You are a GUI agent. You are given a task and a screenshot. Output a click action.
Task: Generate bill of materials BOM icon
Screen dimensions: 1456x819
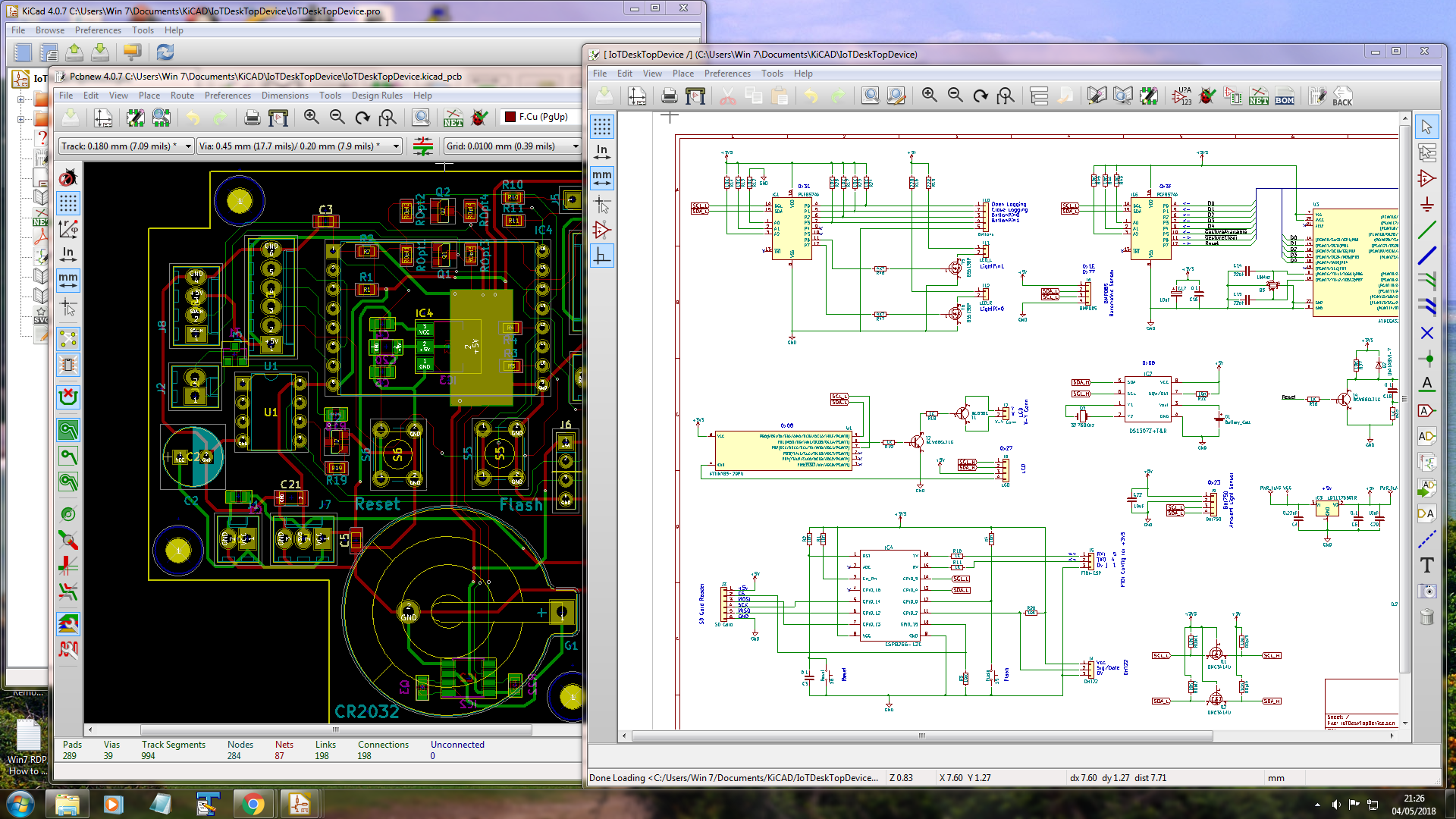[x=1285, y=96]
